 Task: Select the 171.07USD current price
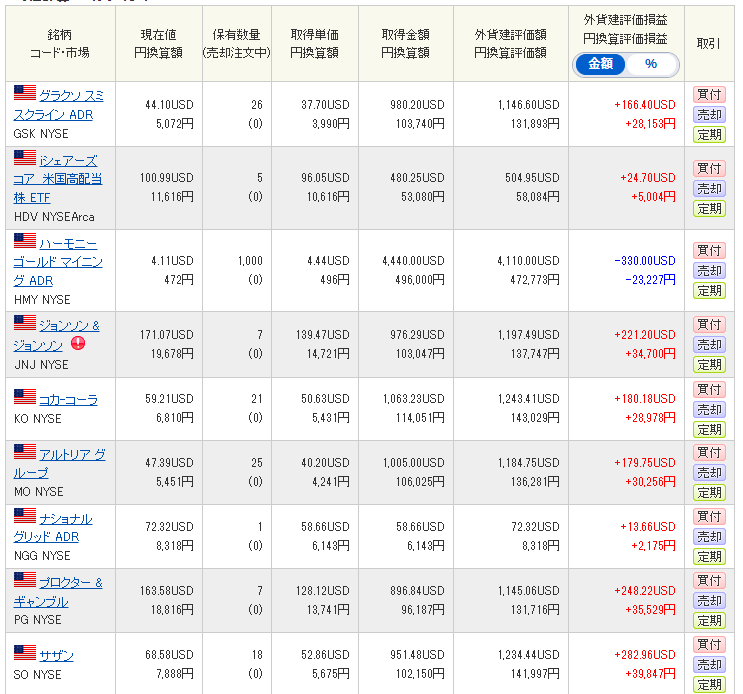[x=166, y=335]
